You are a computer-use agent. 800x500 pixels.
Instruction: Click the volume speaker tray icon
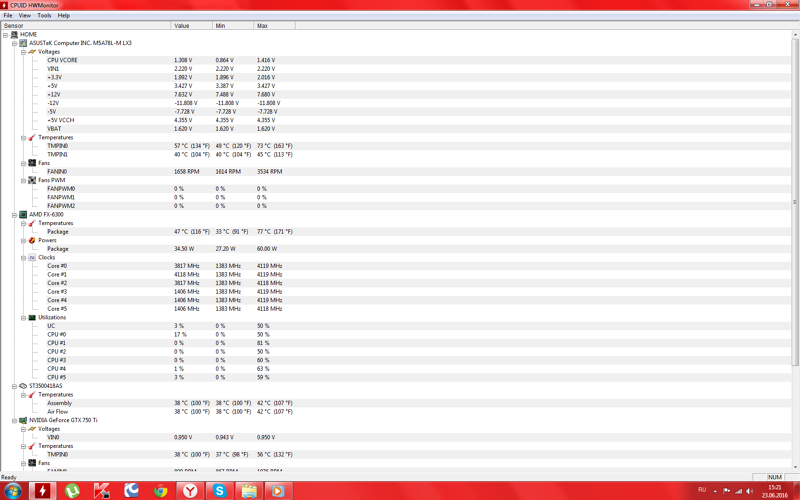749,491
